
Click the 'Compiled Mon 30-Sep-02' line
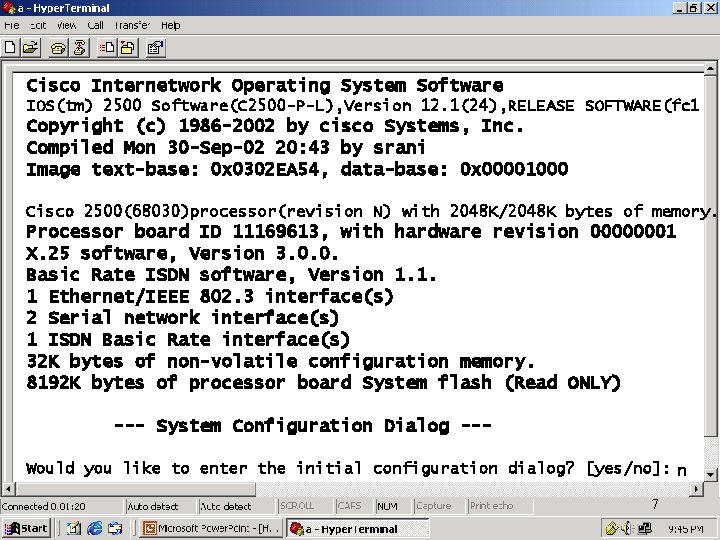[225, 147]
